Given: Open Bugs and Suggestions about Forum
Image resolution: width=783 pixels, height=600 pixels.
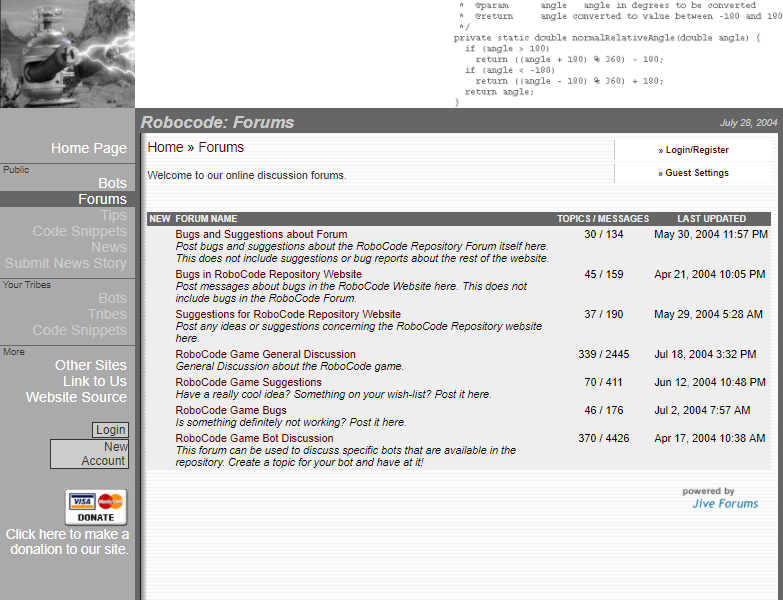Looking at the screenshot, I should tap(261, 234).
